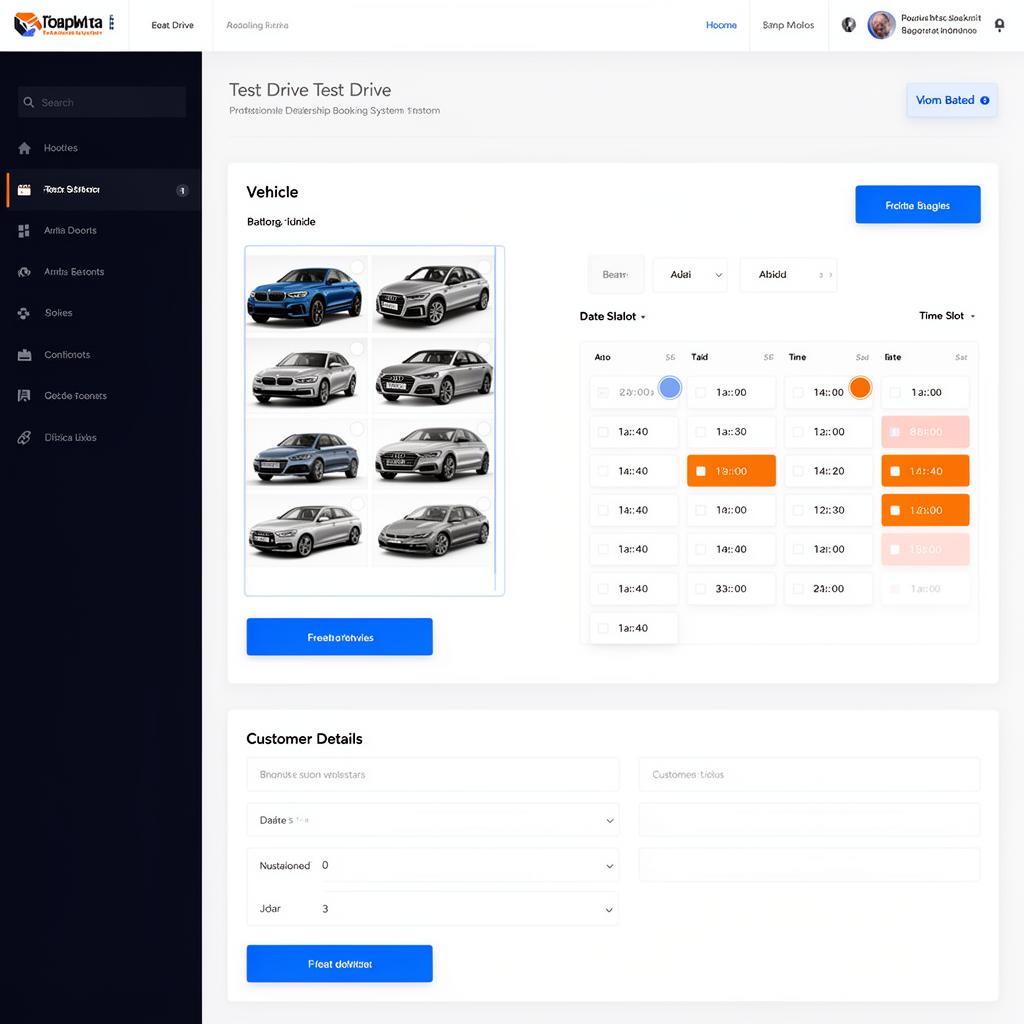This screenshot has width=1024, height=1024.
Task: Select the dark gray sedan thumbnail in bottom row
Action: 433,530
